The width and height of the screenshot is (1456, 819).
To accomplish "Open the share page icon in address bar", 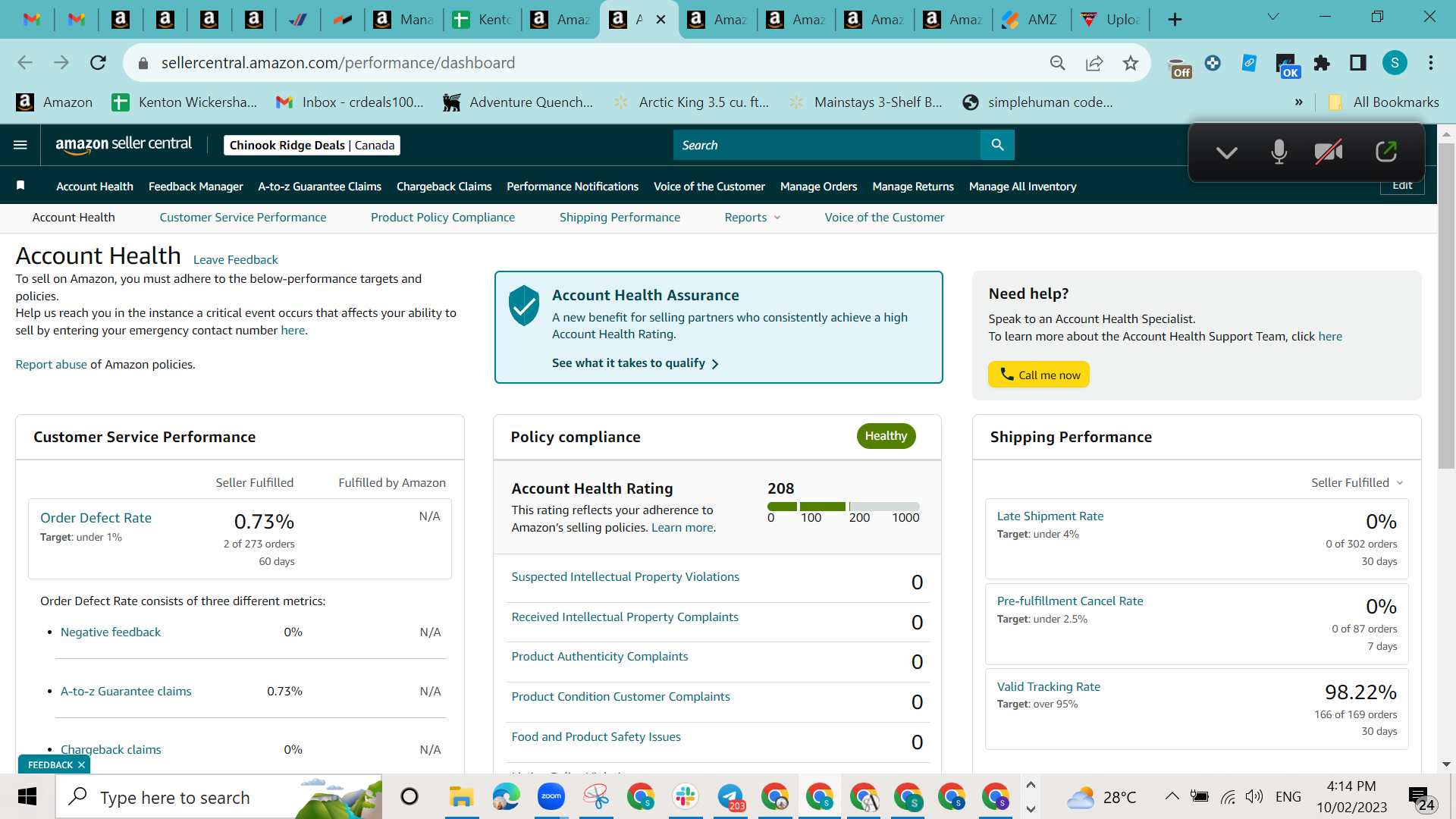I will pyautogui.click(x=1094, y=63).
